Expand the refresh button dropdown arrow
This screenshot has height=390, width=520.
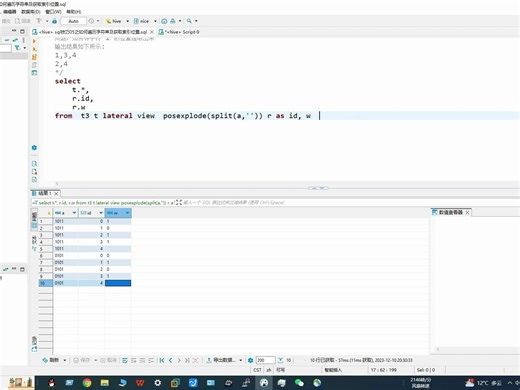coord(65,360)
